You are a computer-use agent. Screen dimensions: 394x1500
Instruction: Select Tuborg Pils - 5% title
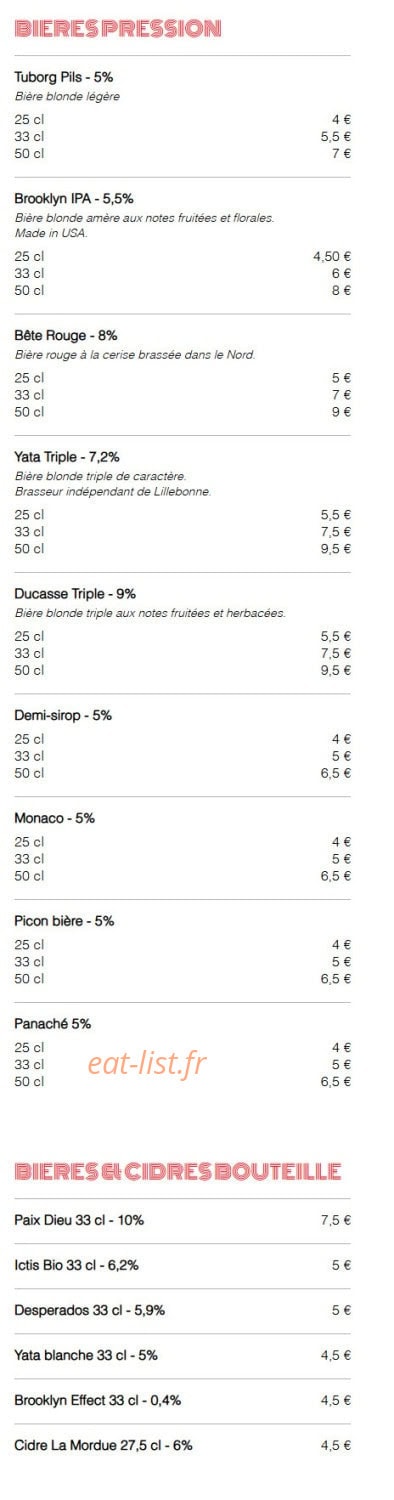click(x=62, y=76)
